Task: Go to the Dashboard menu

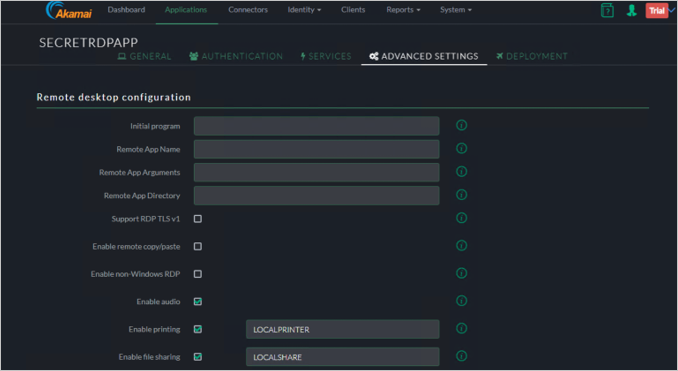Action: [x=126, y=10]
